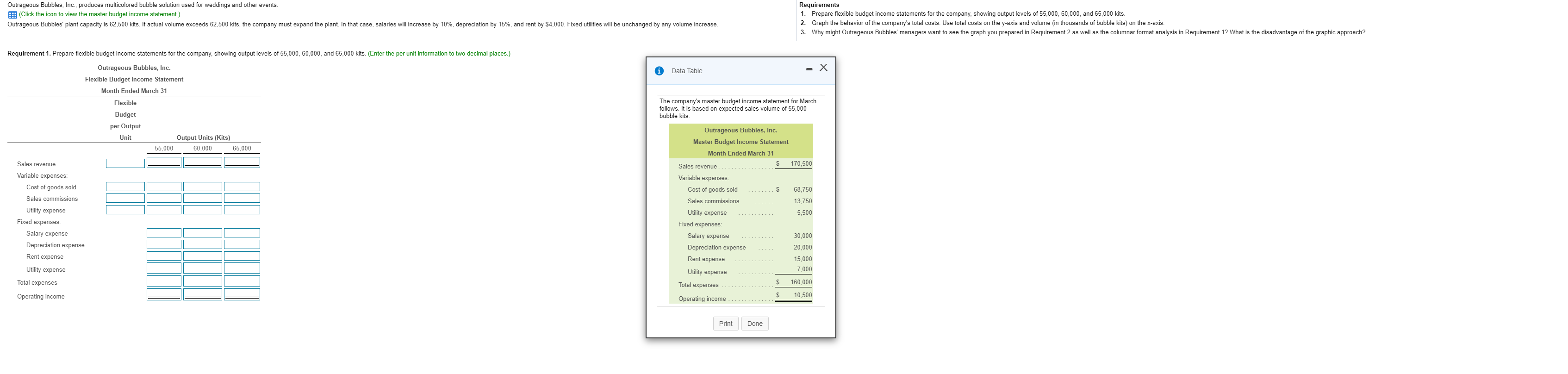Image resolution: width=1568 pixels, height=374 pixels.
Task: Click the info icon in Data Table dialog
Action: 659,71
